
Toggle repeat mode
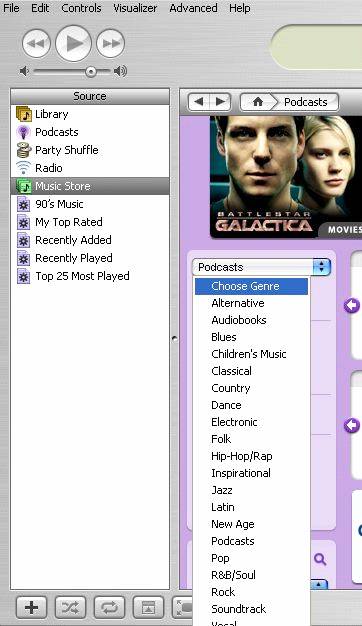coord(109,607)
